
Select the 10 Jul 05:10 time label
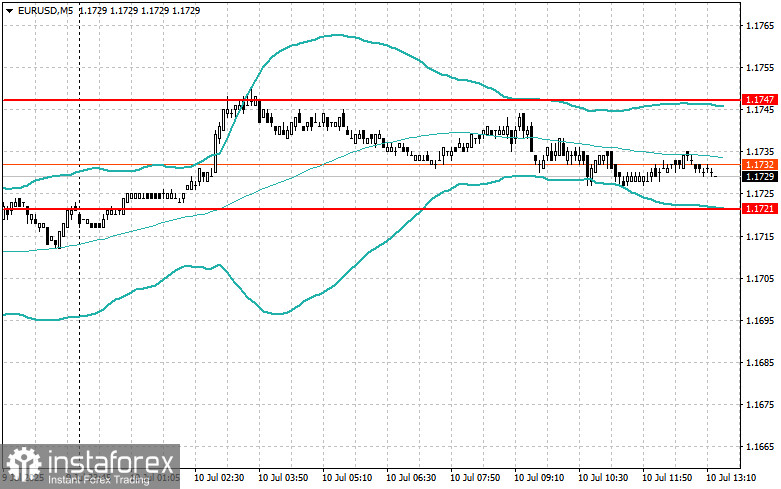(347, 478)
